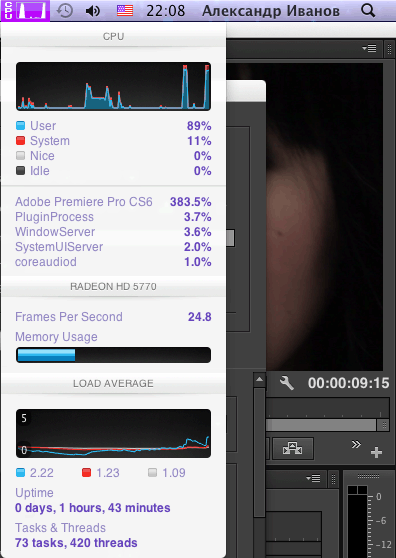Select the SystemUIServer process row
This screenshot has width=396, height=558.
[x=113, y=247]
